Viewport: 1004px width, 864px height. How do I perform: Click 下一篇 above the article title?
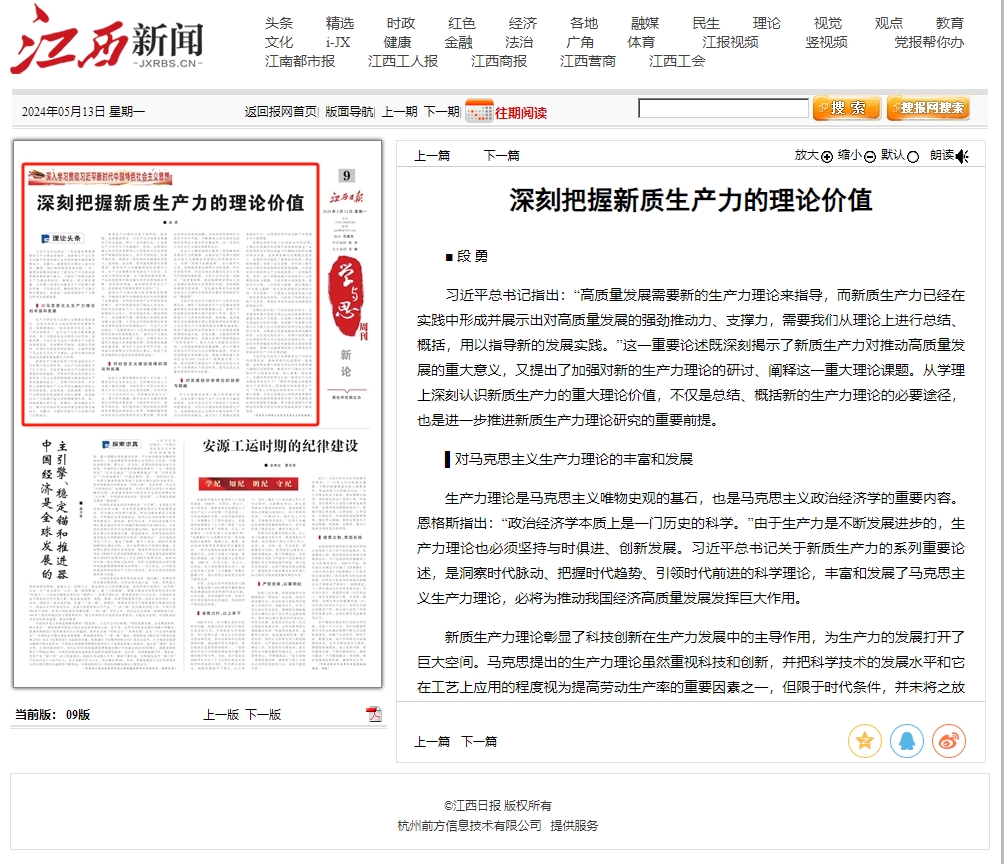501,155
